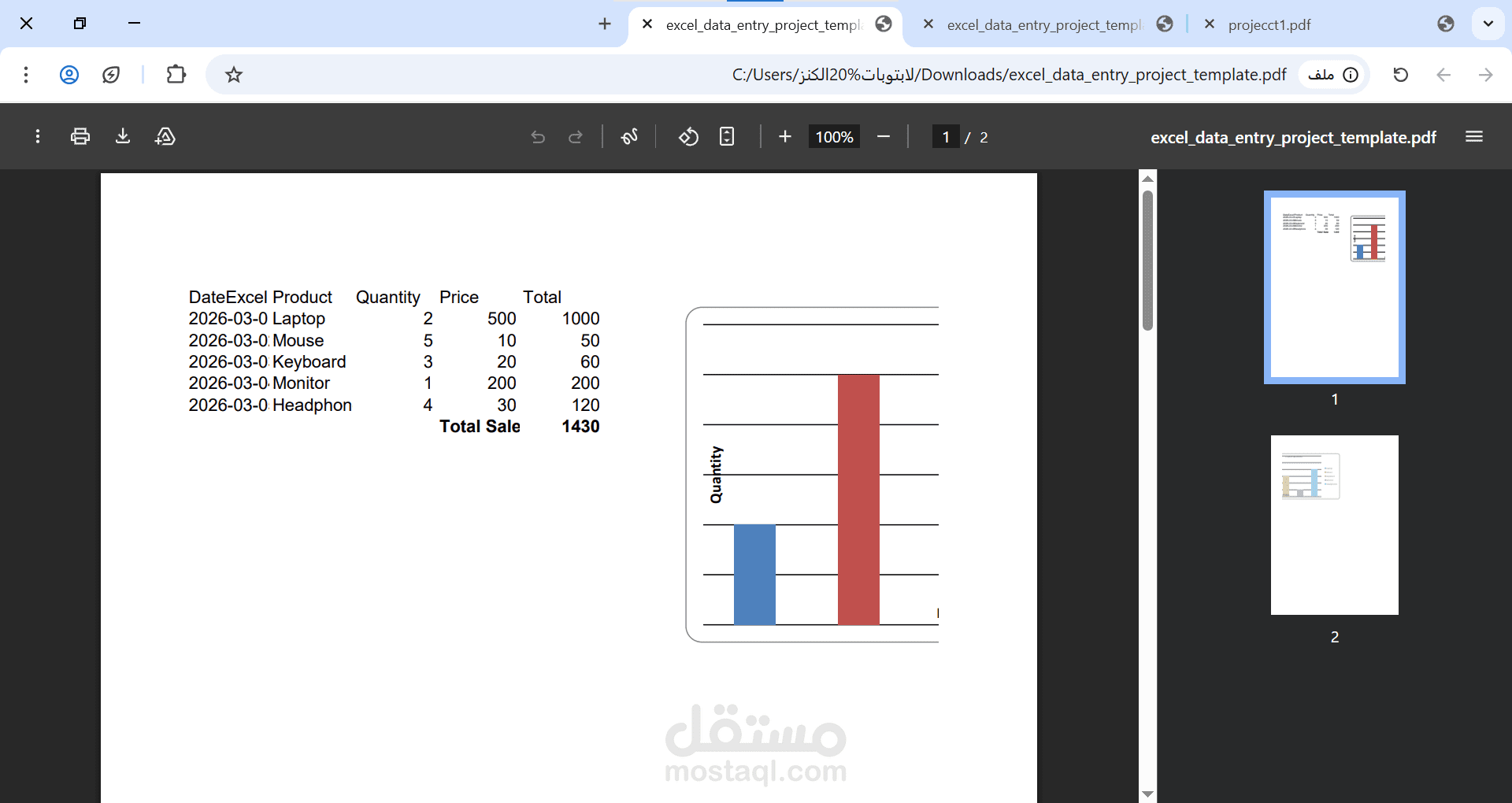The image size is (1512, 803).
Task: Click the Quantity axis label on chart
Action: [x=715, y=475]
